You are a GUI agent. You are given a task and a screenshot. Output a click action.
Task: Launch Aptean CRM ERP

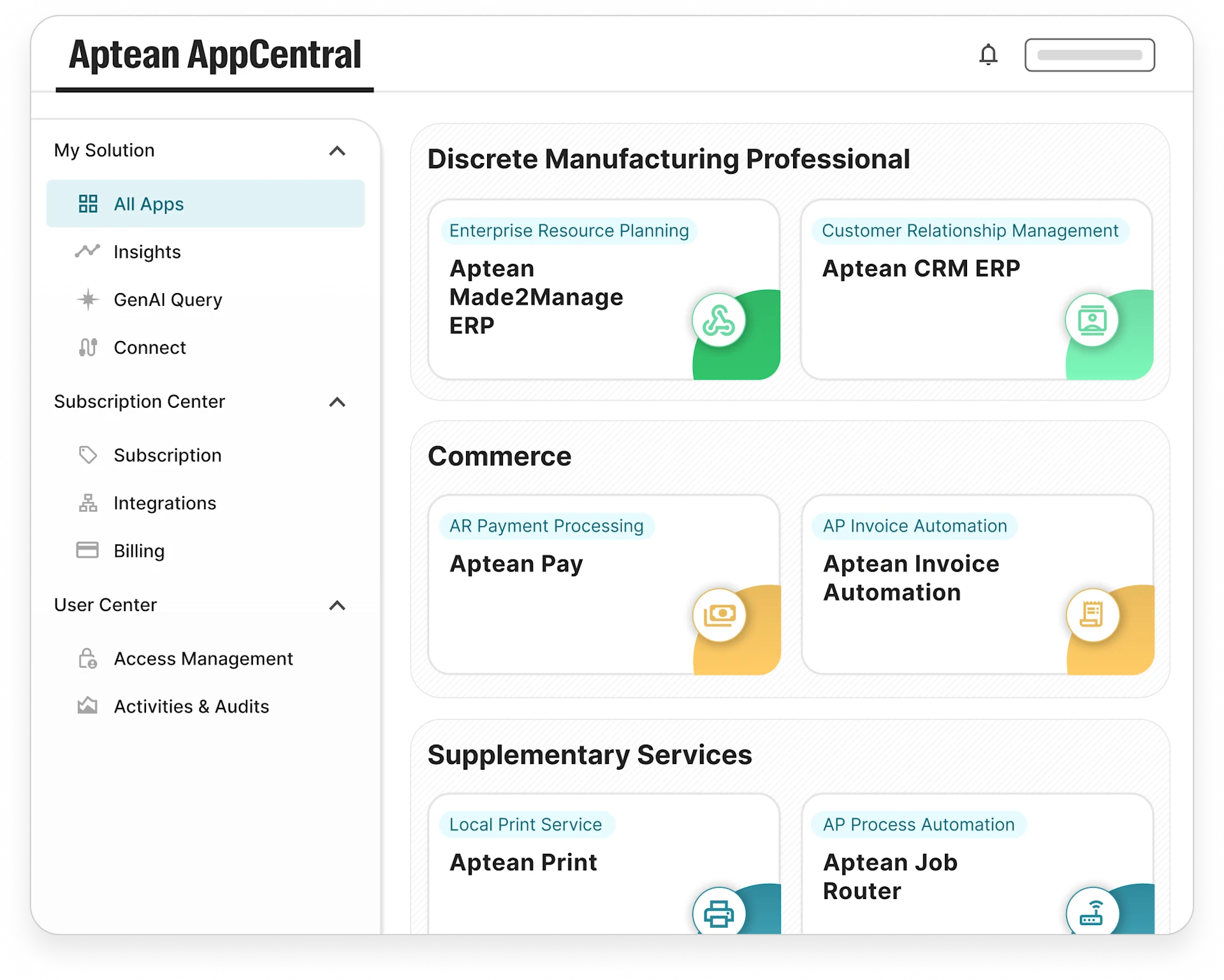click(x=977, y=290)
